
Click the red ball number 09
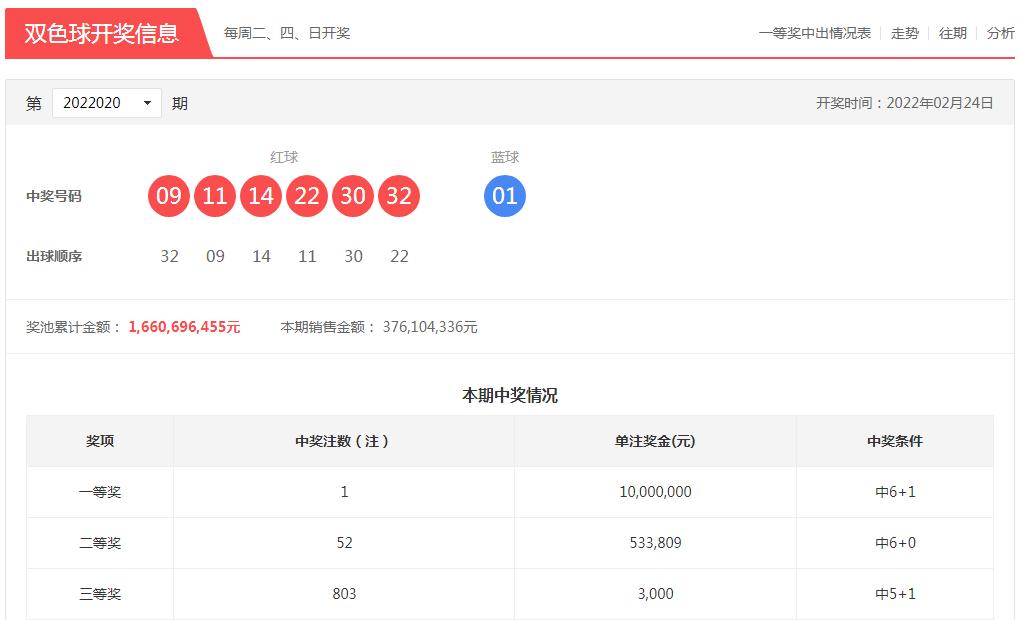click(169, 196)
